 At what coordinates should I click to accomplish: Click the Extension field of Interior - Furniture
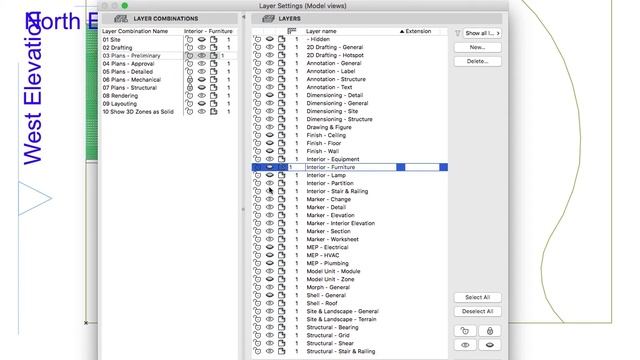422,167
